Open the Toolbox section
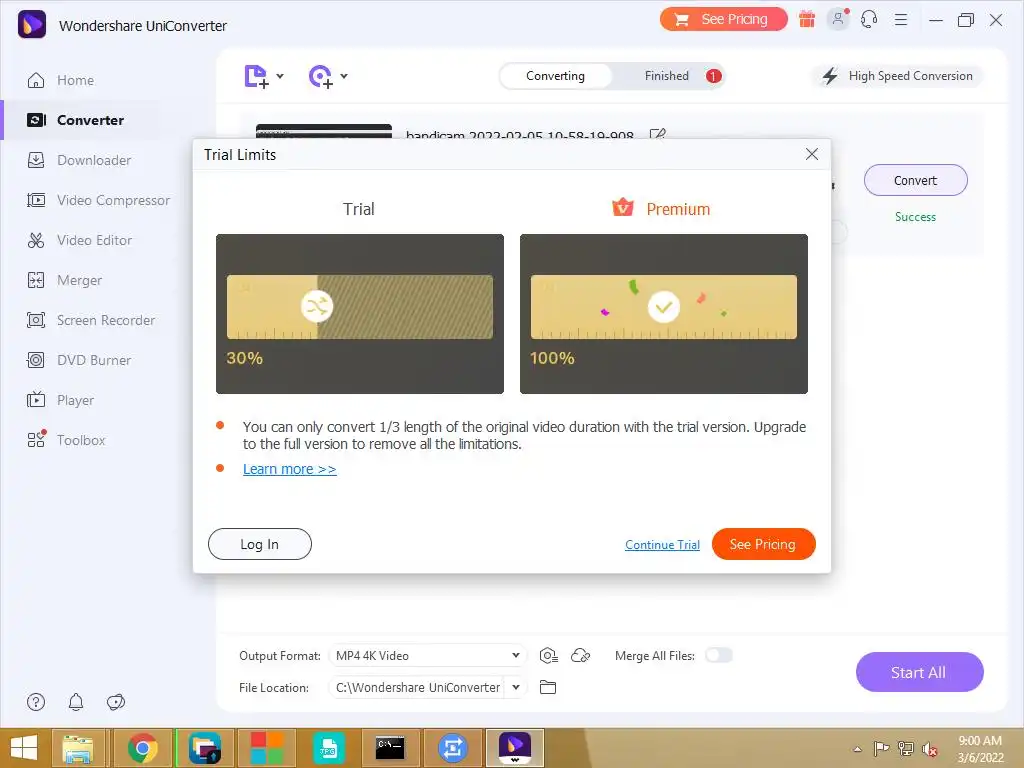 click(x=81, y=440)
